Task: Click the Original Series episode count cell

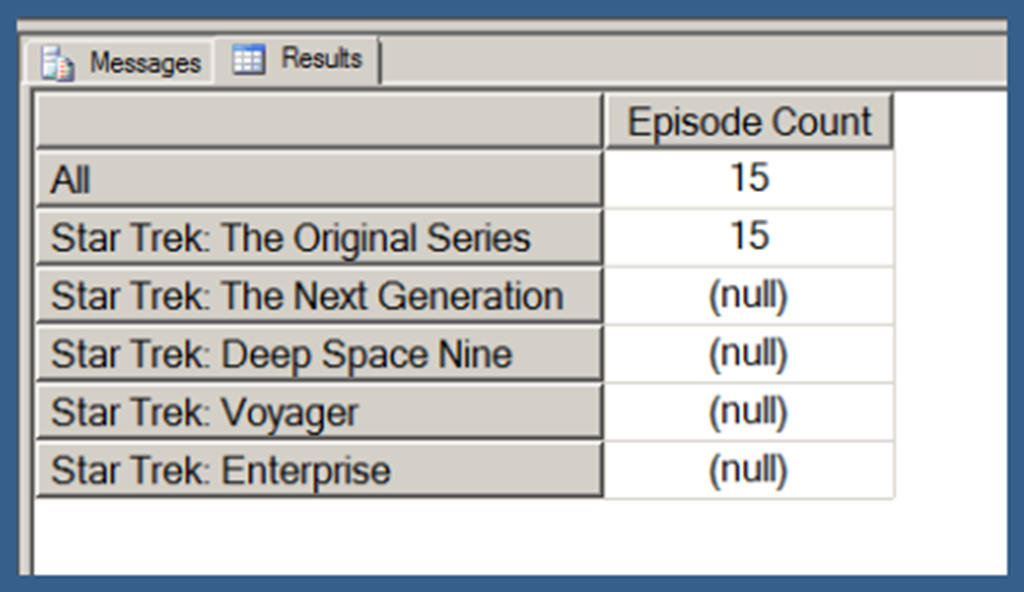Action: (748, 238)
